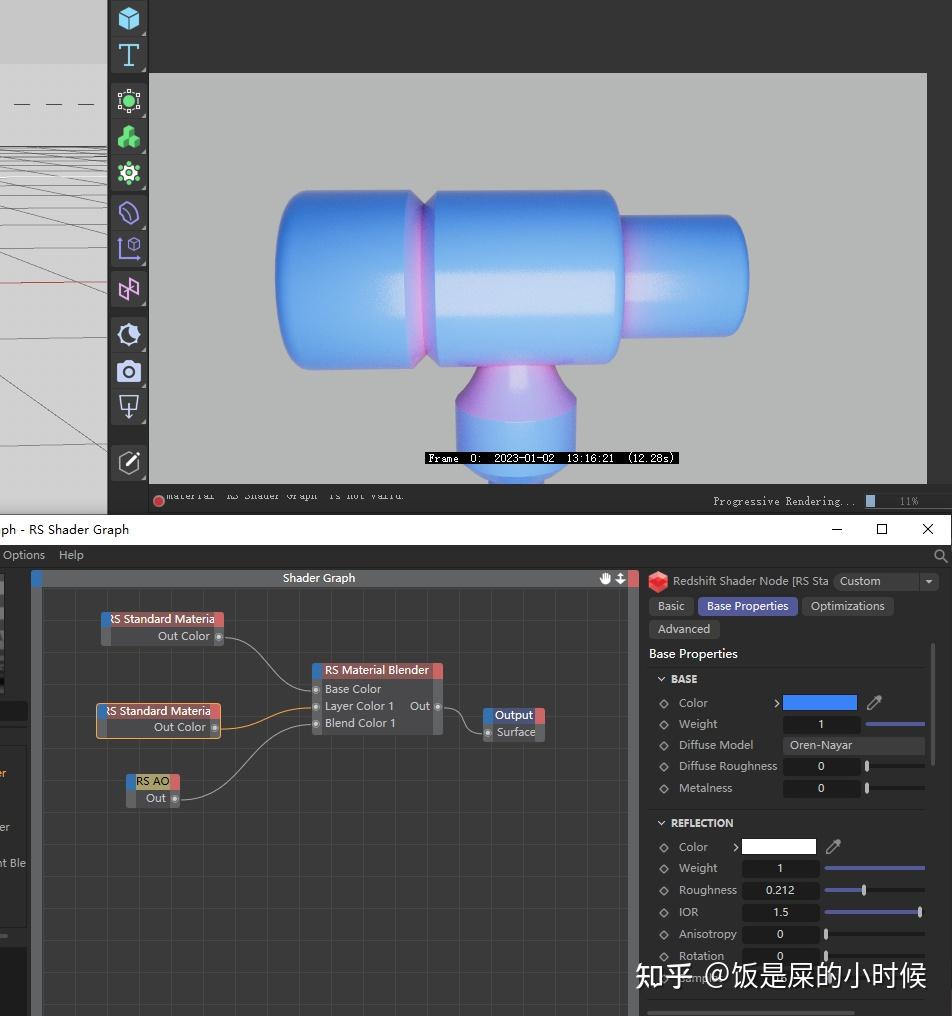
Task: Click the symmetry mirror icon in toolbar
Action: pyautogui.click(x=129, y=289)
